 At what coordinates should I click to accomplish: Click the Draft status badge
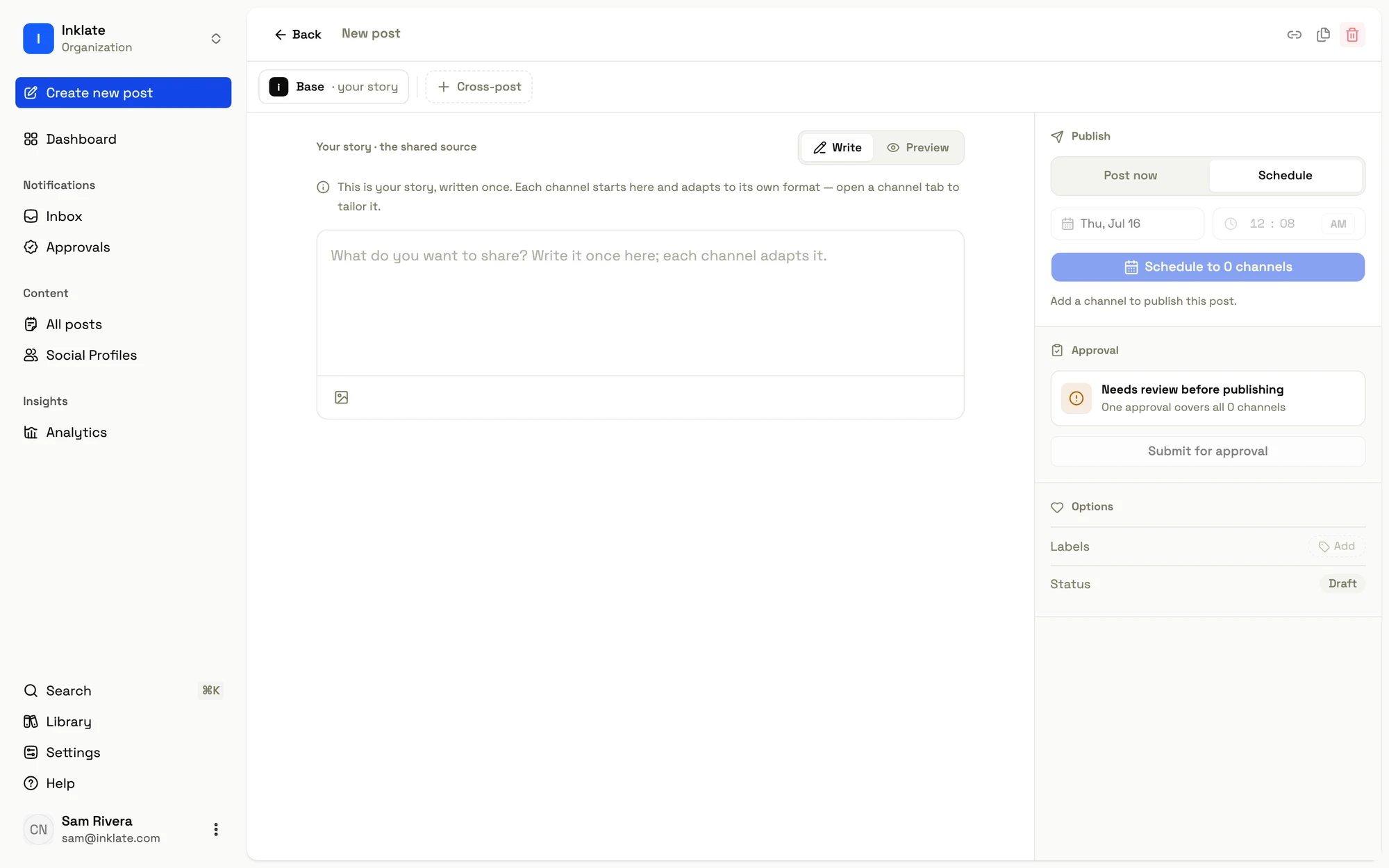tap(1342, 584)
